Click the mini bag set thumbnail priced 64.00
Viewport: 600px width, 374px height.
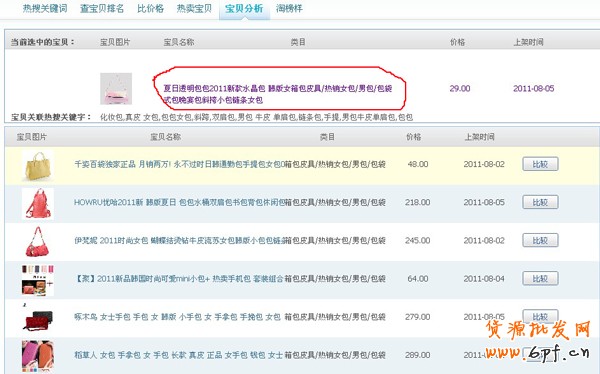pos(38,280)
